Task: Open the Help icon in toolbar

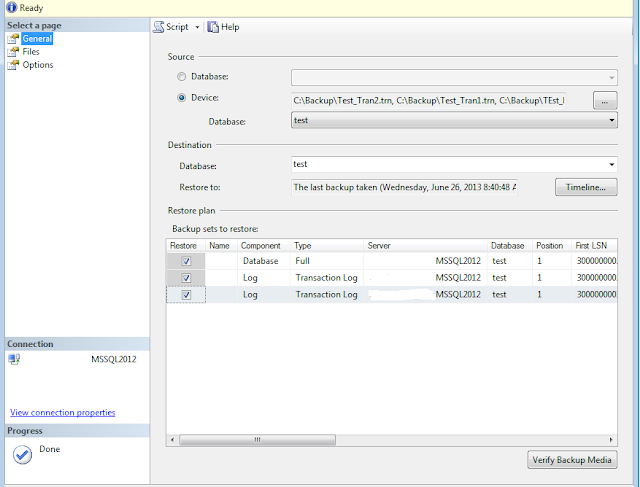Action: click(213, 27)
